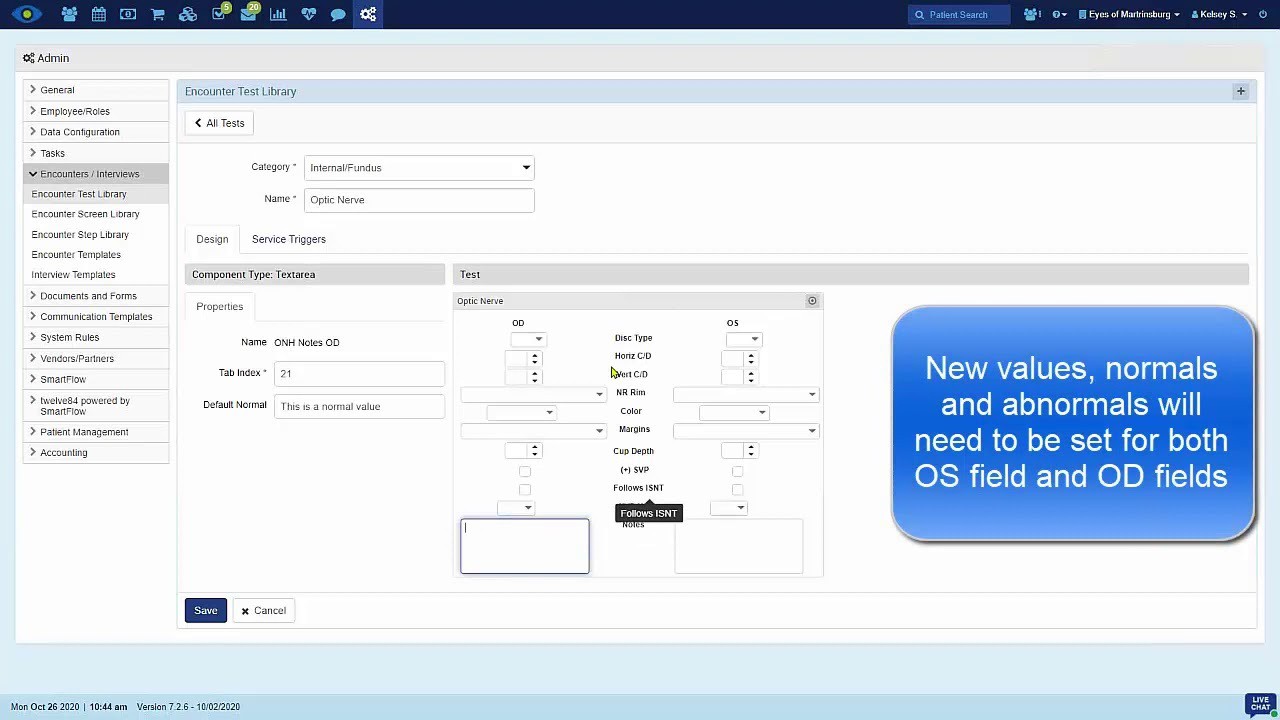This screenshot has width=1280, height=720.
Task: Expand the OS NR Rim dropdown
Action: [x=746, y=394]
